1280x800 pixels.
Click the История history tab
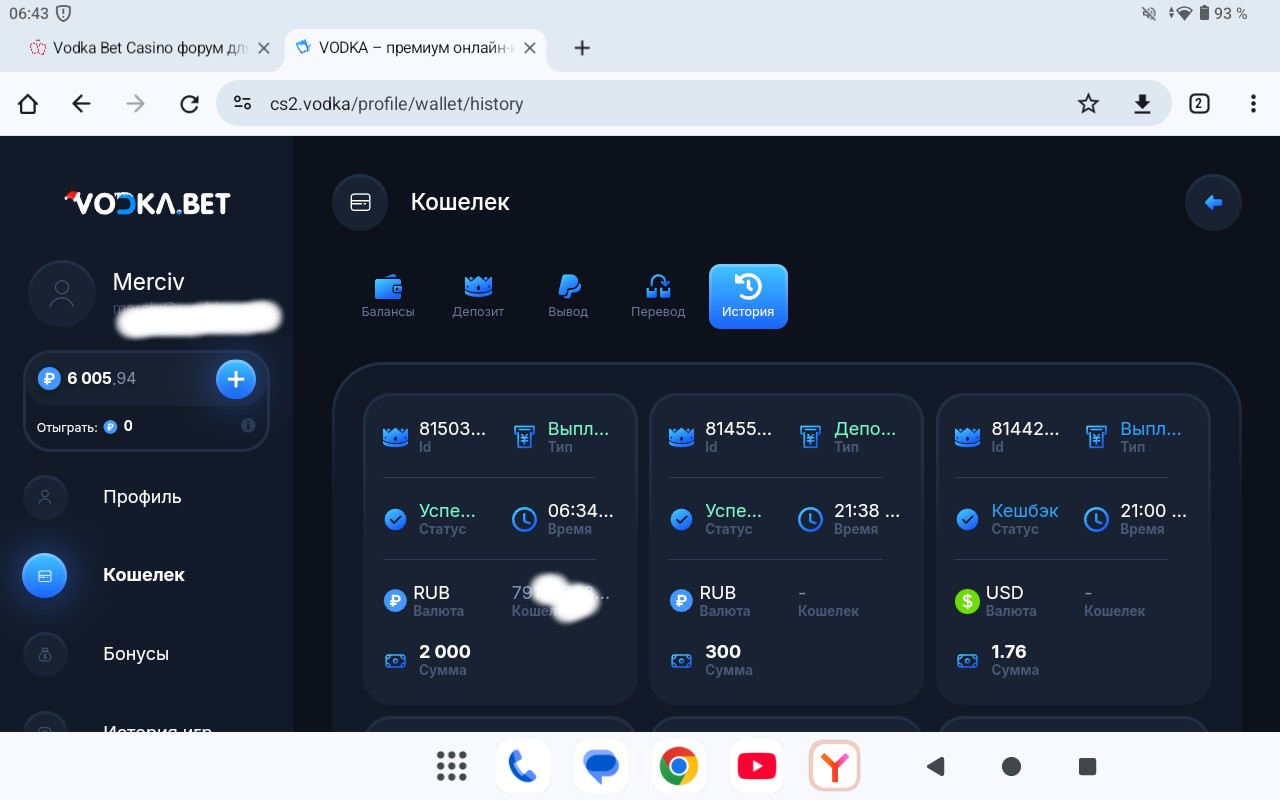(748, 296)
